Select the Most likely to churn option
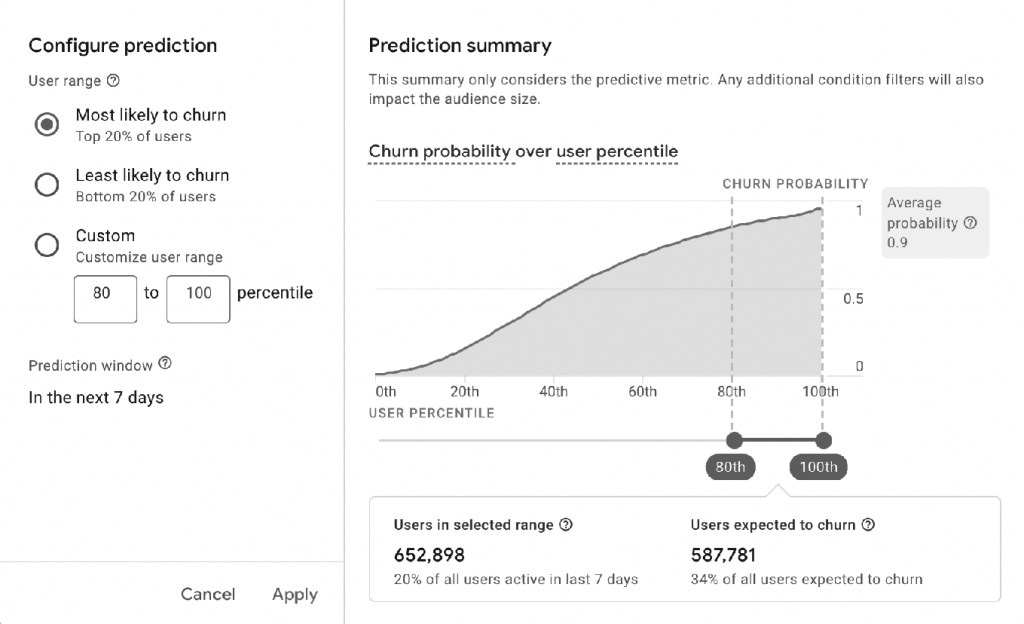Image resolution: width=1024 pixels, height=624 pixels. point(47,122)
